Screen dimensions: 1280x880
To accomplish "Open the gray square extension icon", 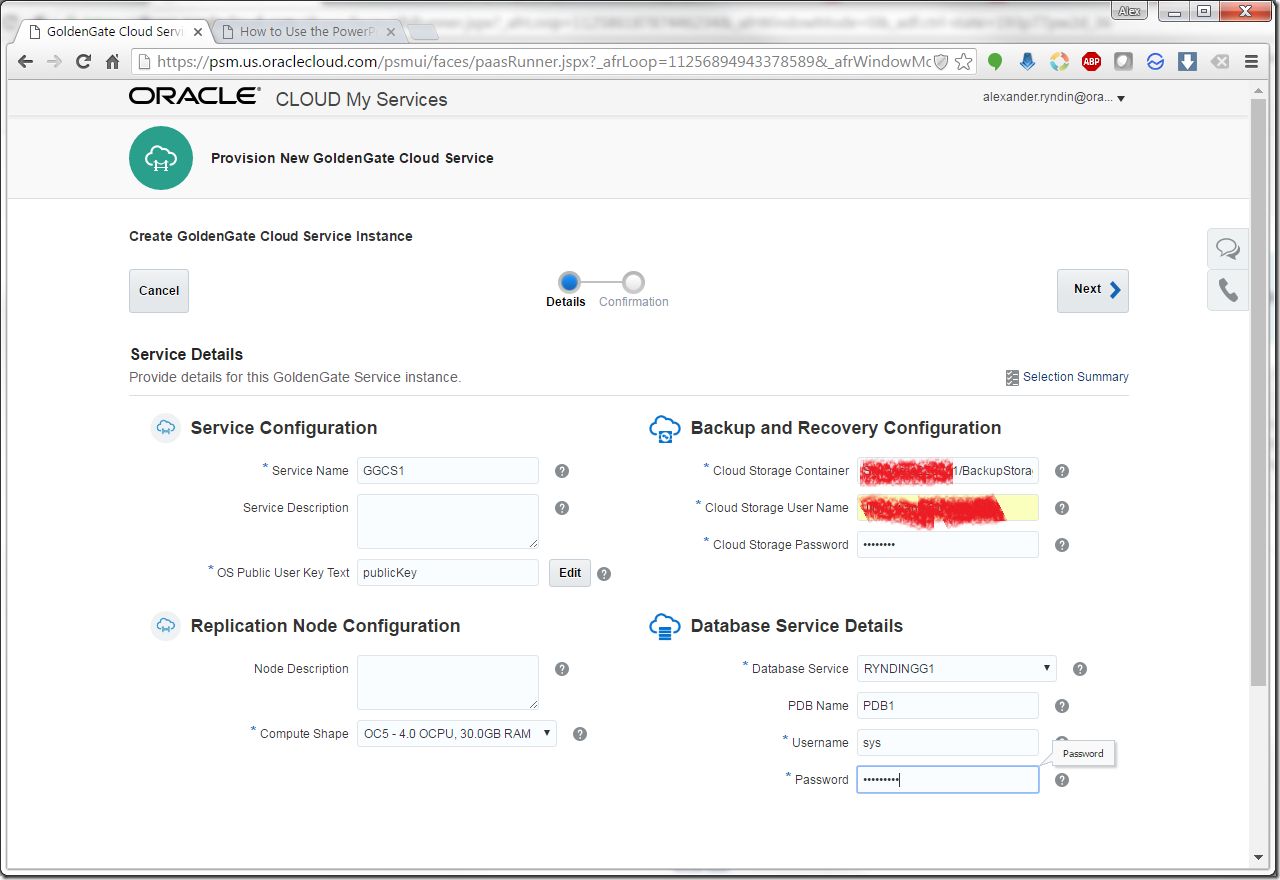I will tap(1123, 62).
